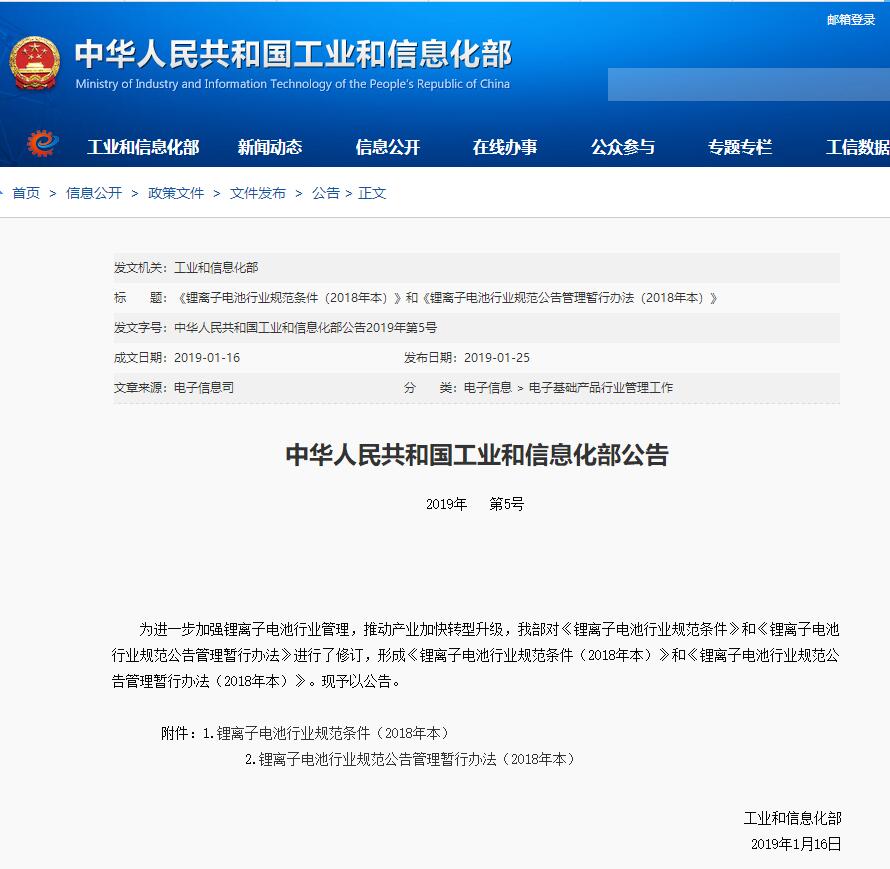Navigate to 政策文件 breadcrumb
Viewport: 890px width, 869px height.
176,193
